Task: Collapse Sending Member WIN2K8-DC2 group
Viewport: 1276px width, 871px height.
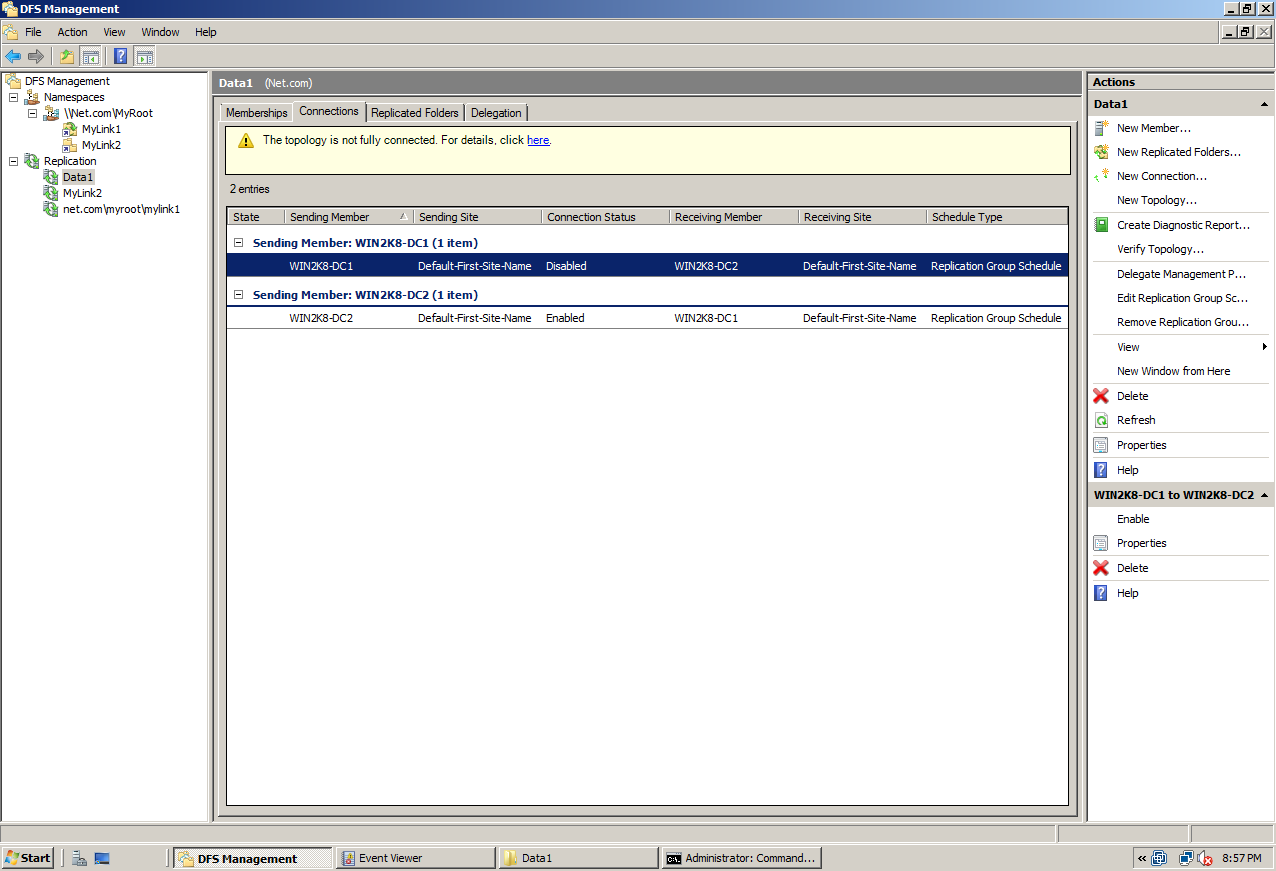Action: pos(239,295)
